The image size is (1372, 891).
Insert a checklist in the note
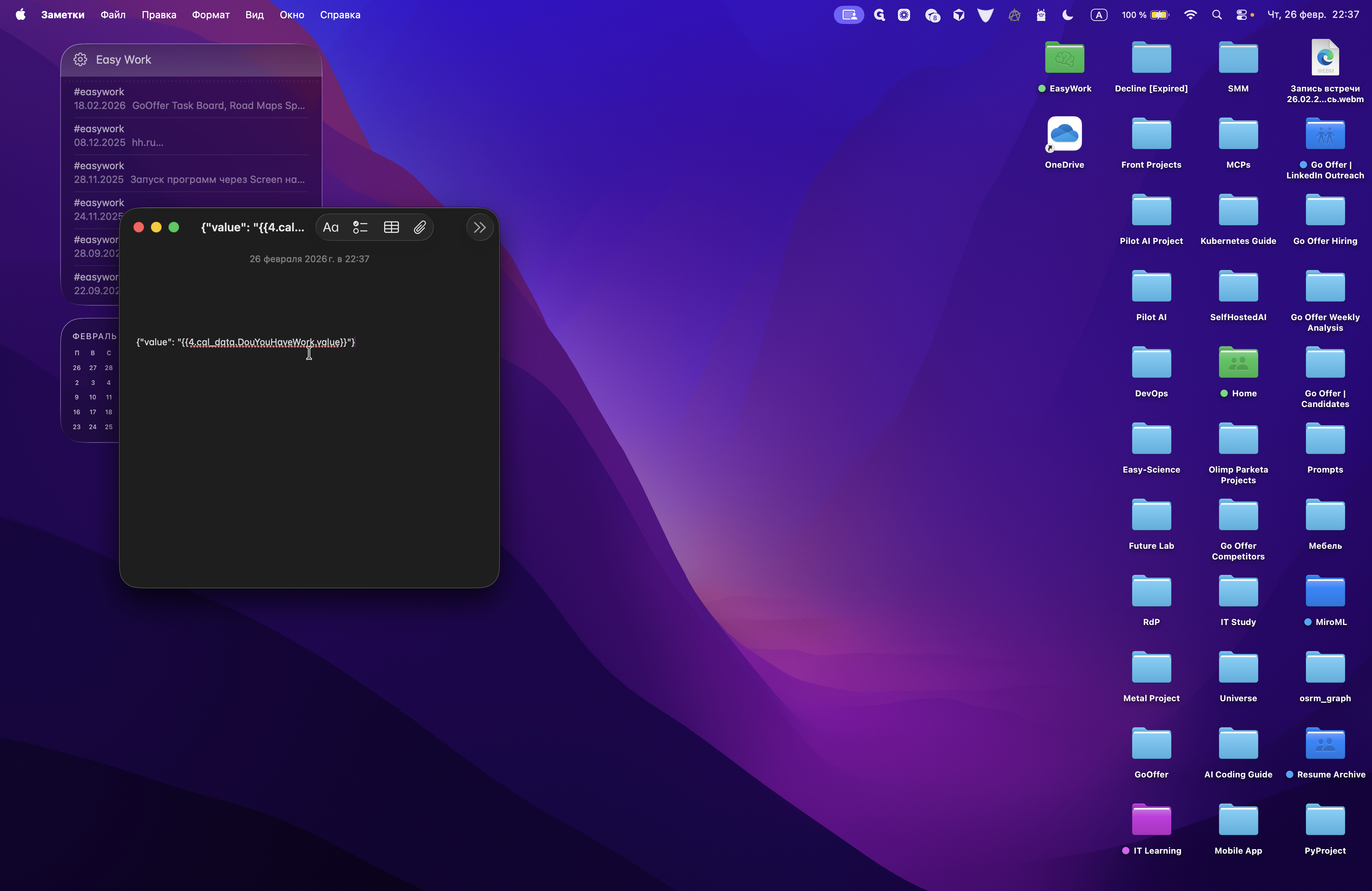pyautogui.click(x=360, y=227)
